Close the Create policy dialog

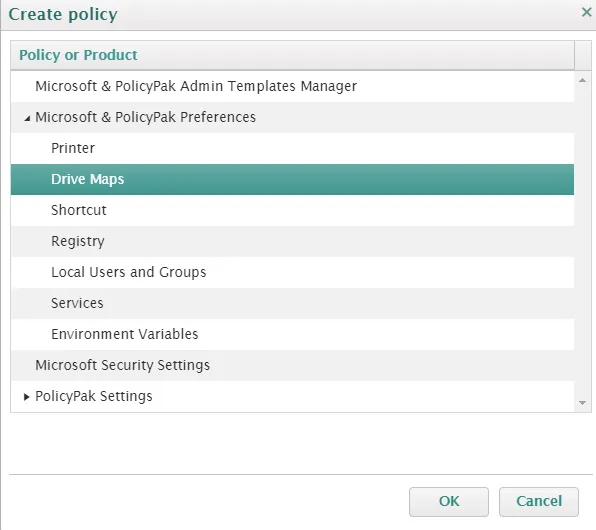(x=586, y=12)
